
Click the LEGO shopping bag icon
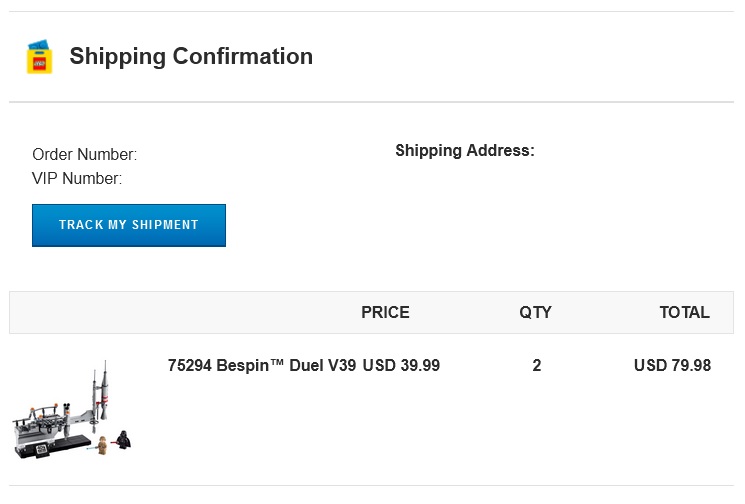[x=39, y=57]
